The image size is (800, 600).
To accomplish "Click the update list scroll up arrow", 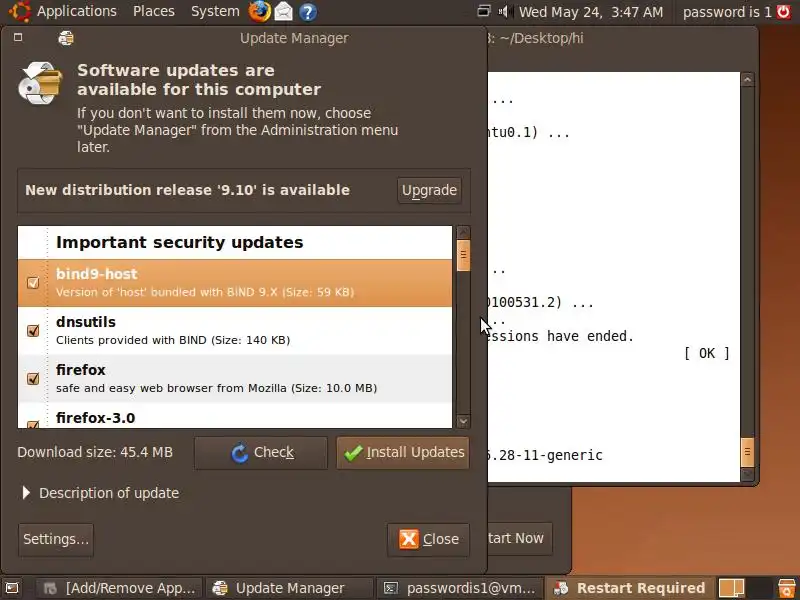I will click(x=463, y=233).
